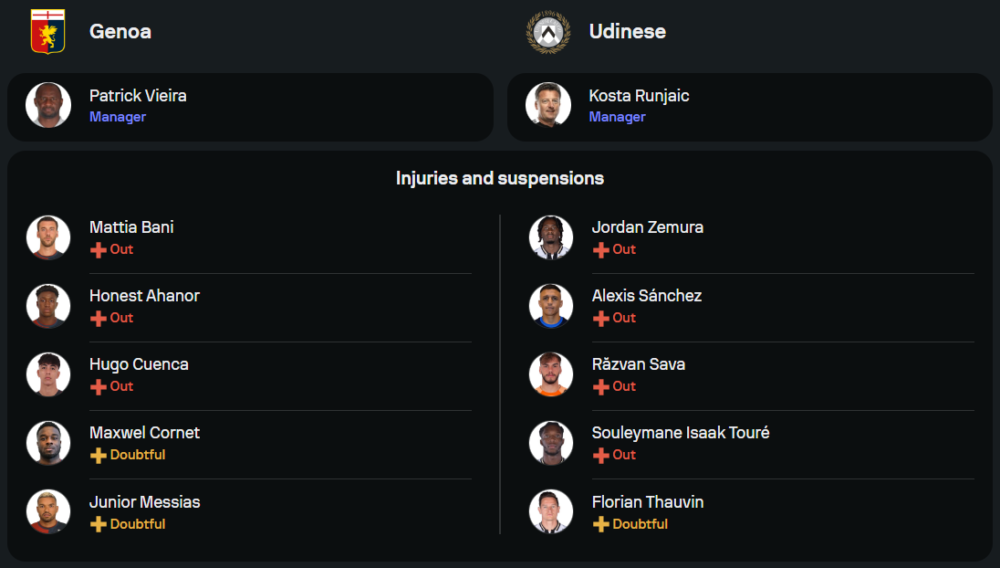The image size is (1000, 568).
Task: Click the red out cross under Alexis Sánchez
Action: 601,318
